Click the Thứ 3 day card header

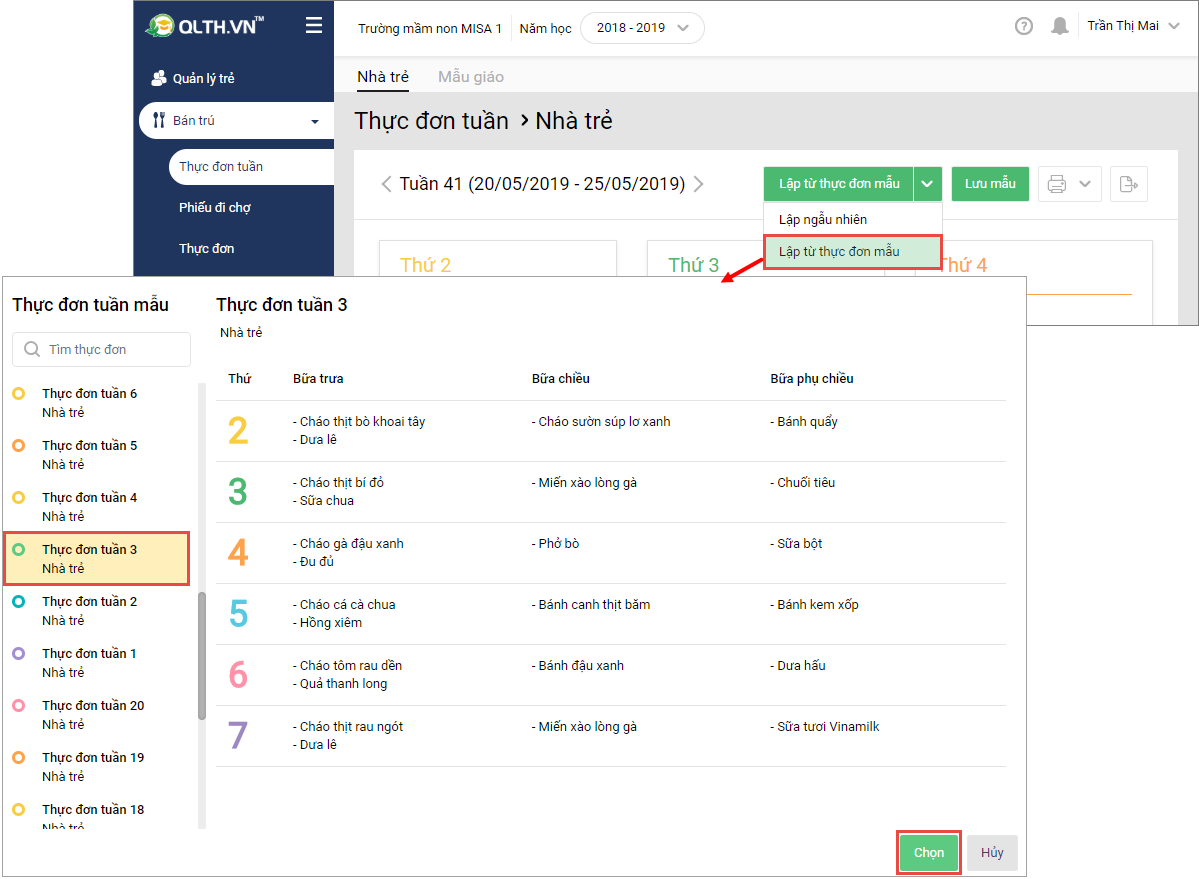click(x=694, y=265)
